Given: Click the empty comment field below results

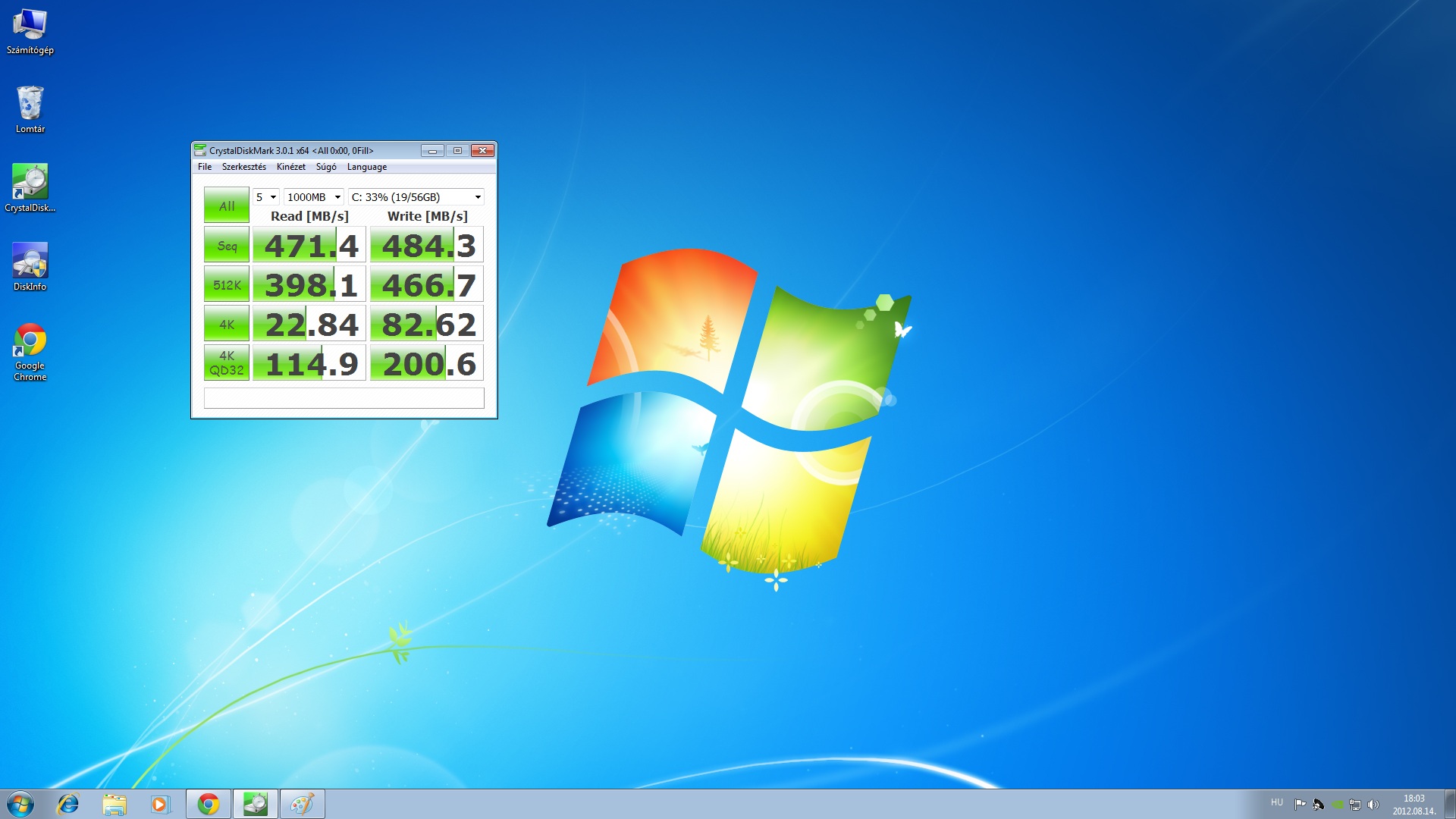Looking at the screenshot, I should point(344,398).
